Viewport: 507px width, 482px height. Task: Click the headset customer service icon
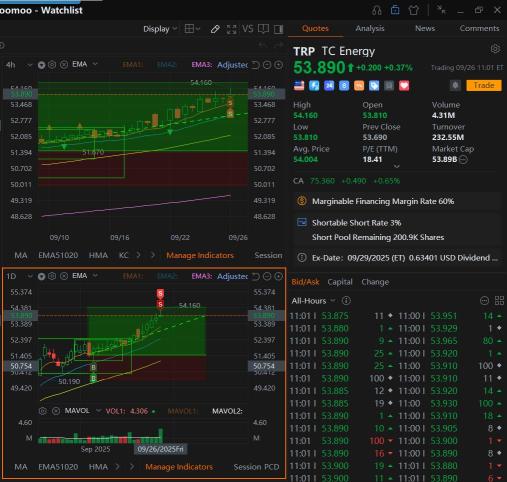[x=377, y=10]
